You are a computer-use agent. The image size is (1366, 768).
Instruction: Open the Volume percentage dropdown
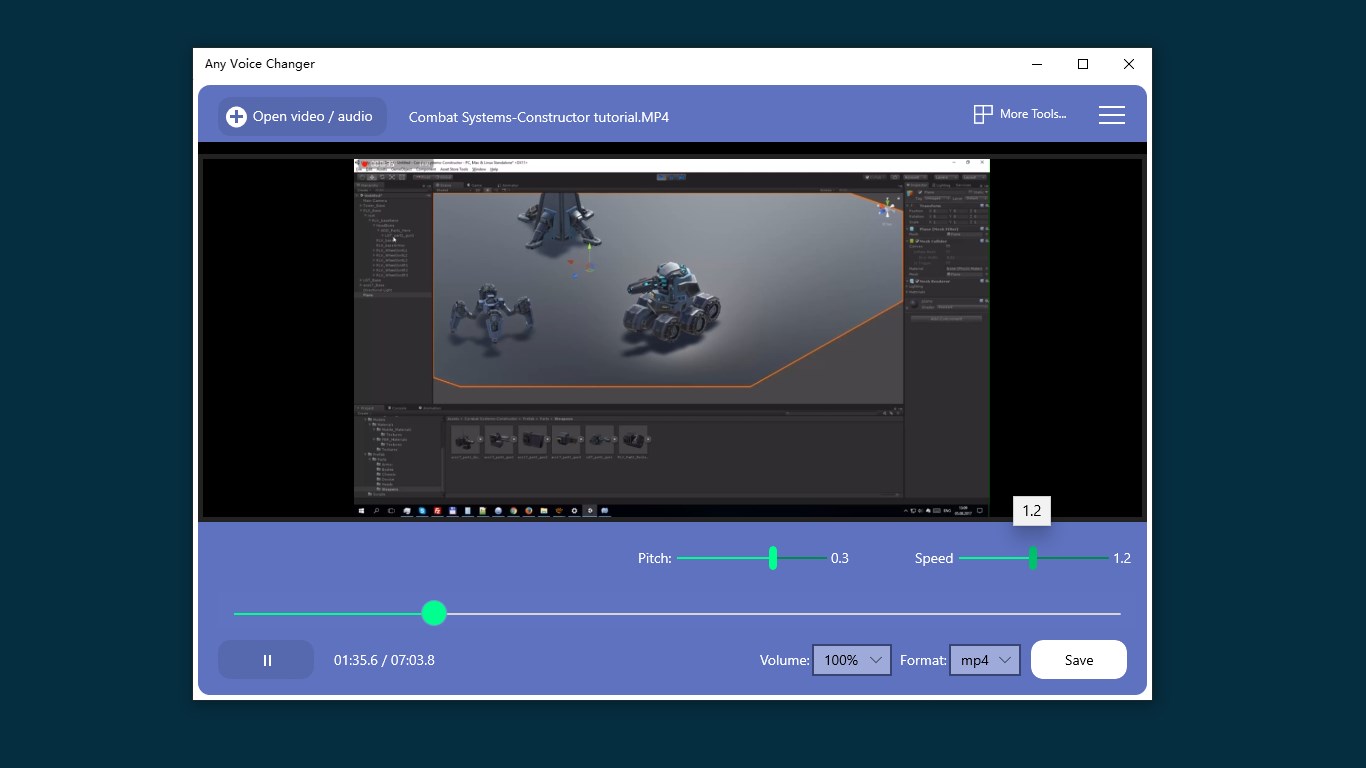[851, 660]
